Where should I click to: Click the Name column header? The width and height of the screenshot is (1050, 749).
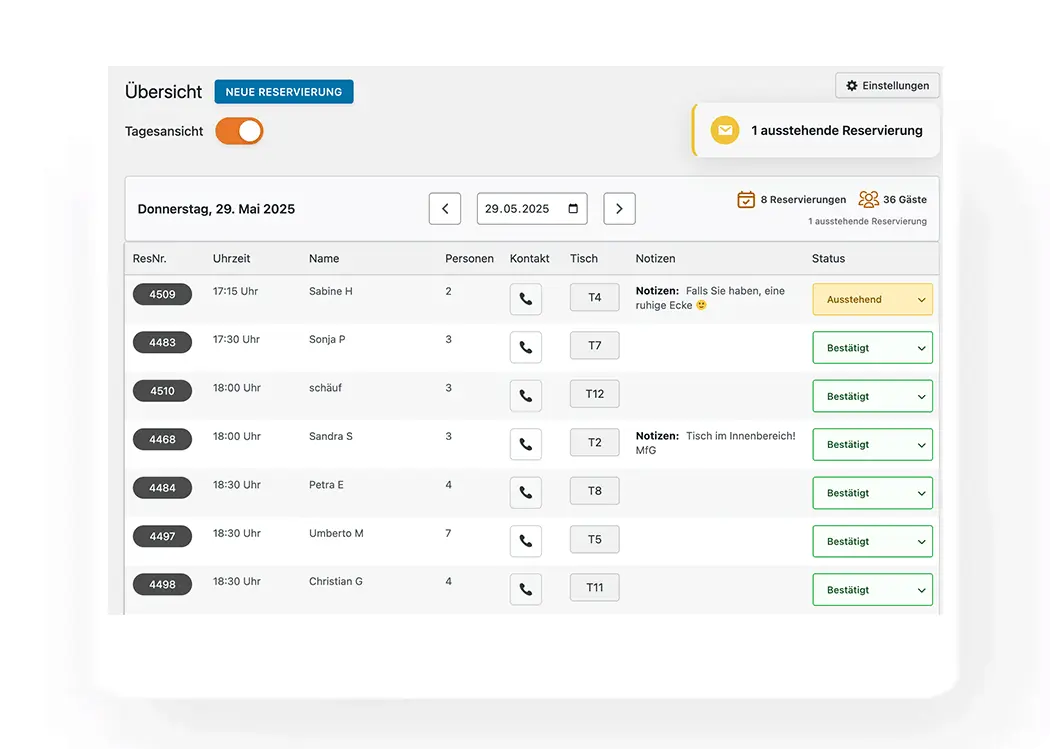point(324,258)
